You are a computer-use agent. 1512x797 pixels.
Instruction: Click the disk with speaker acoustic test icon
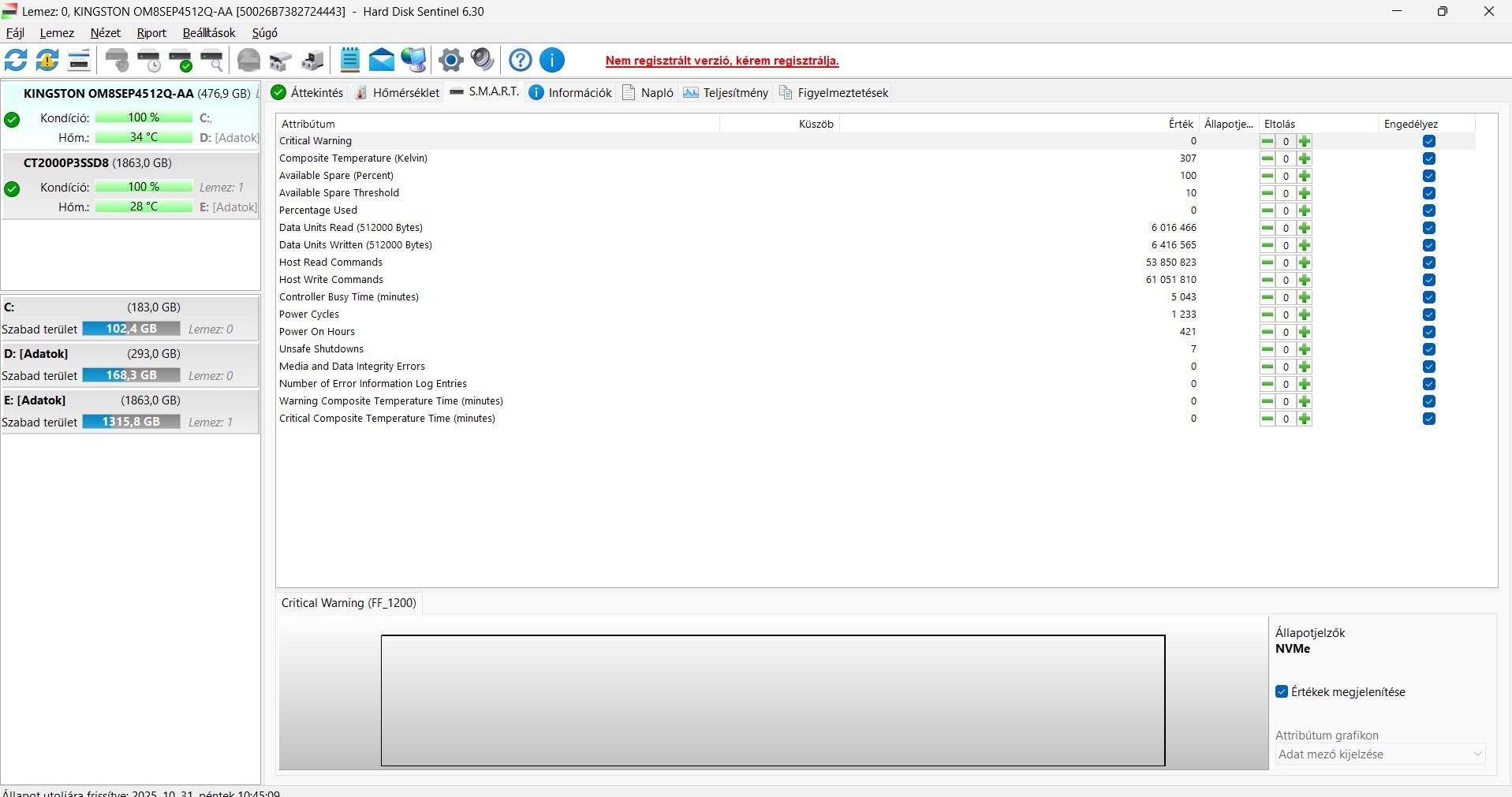click(x=118, y=60)
